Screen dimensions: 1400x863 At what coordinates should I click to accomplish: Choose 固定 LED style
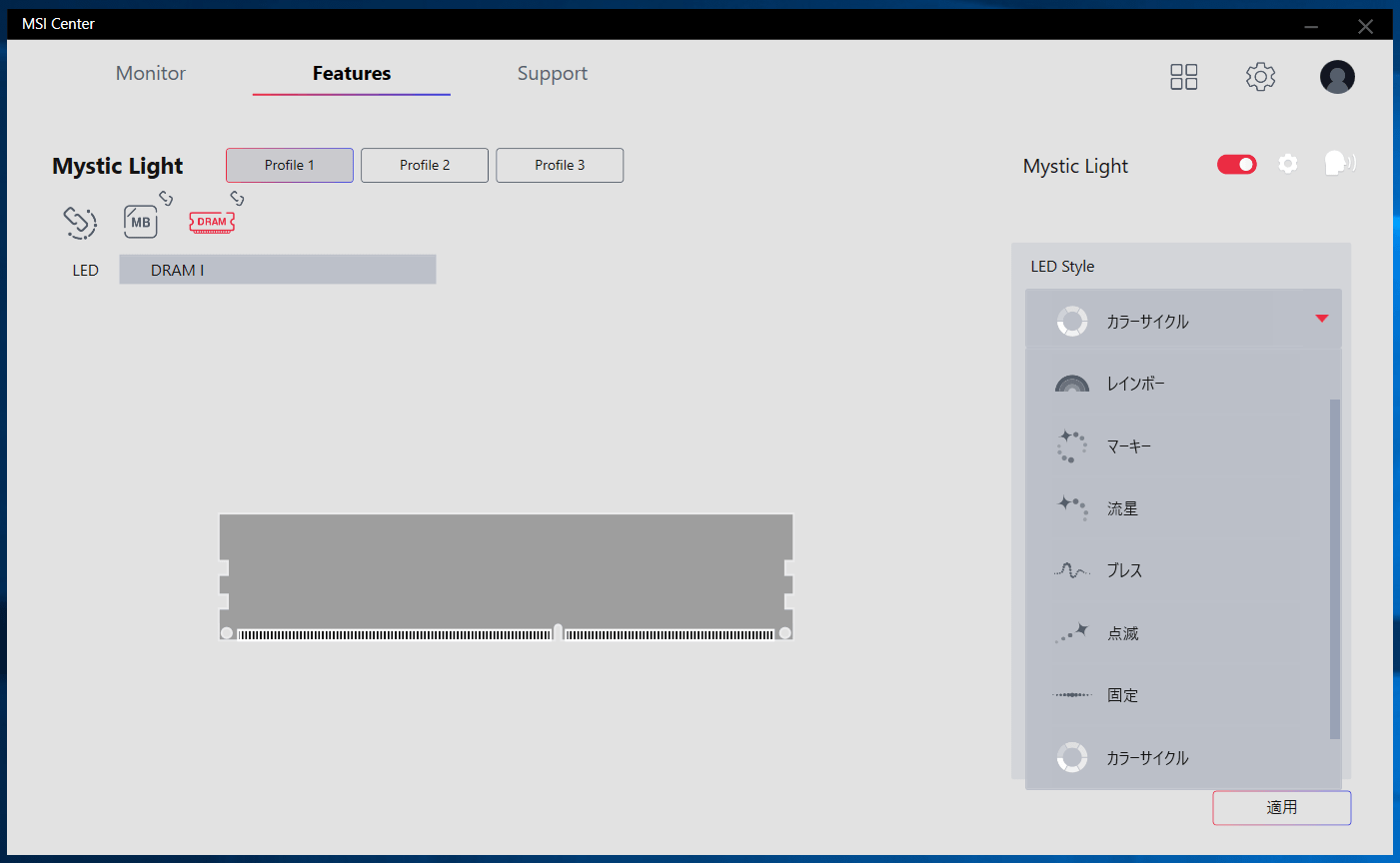pos(1177,695)
